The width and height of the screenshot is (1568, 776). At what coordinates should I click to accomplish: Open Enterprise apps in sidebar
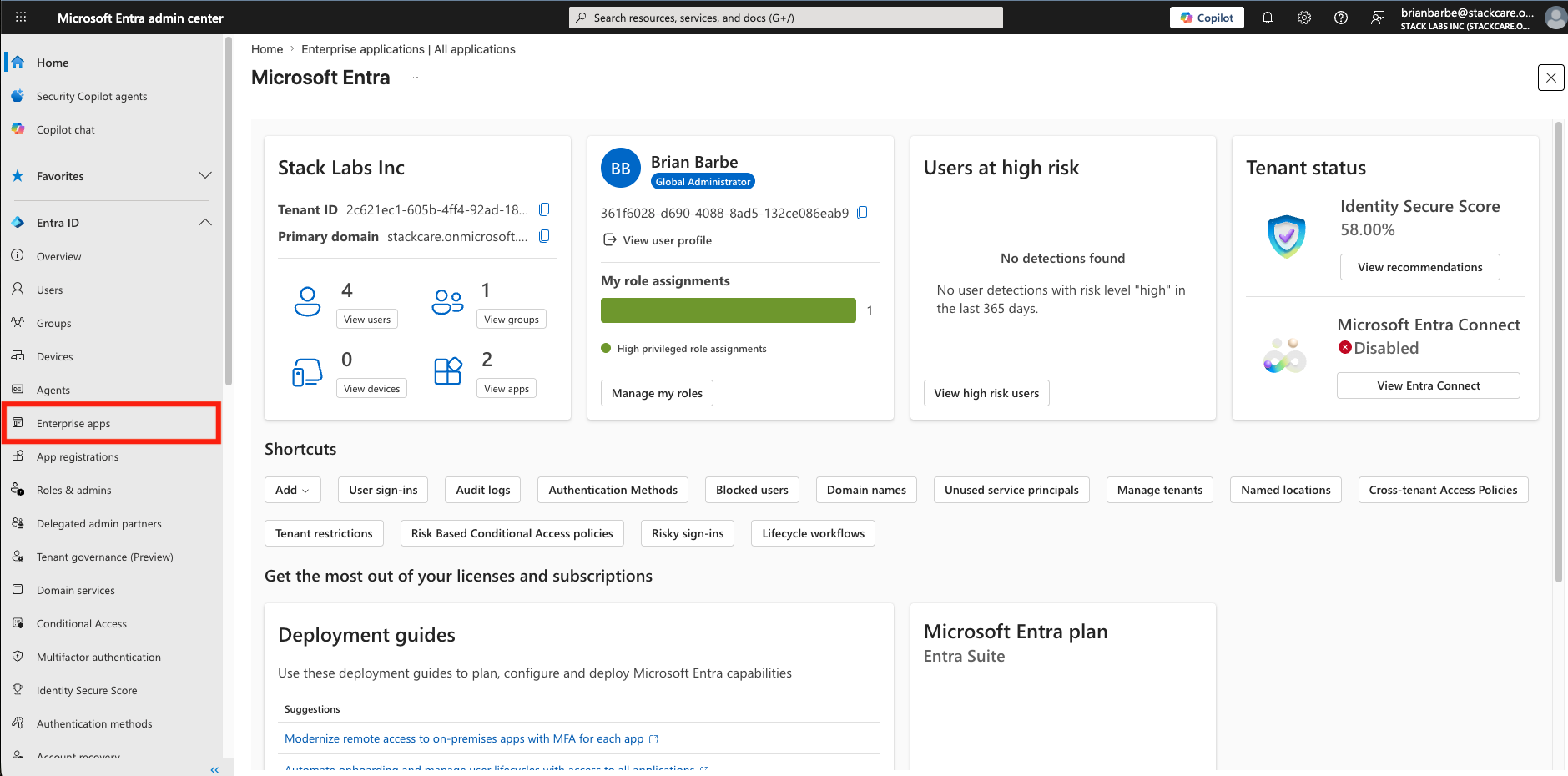pos(111,423)
